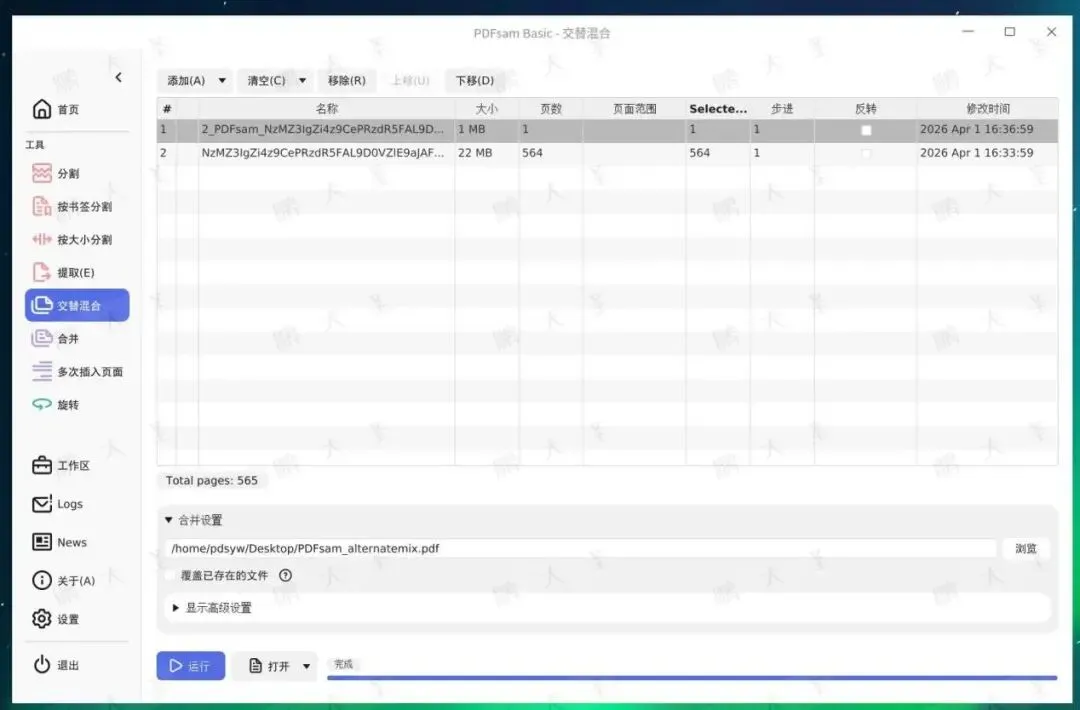Click the 步进 column header
Image resolution: width=1080 pixels, height=710 pixels.
click(782, 109)
